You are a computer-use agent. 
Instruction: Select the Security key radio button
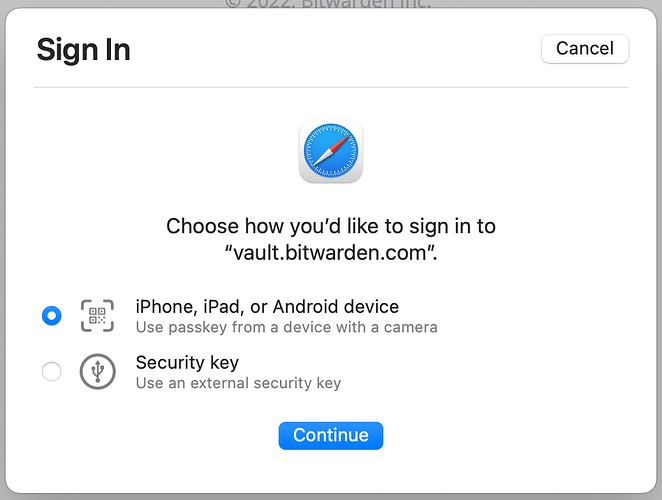click(x=52, y=372)
